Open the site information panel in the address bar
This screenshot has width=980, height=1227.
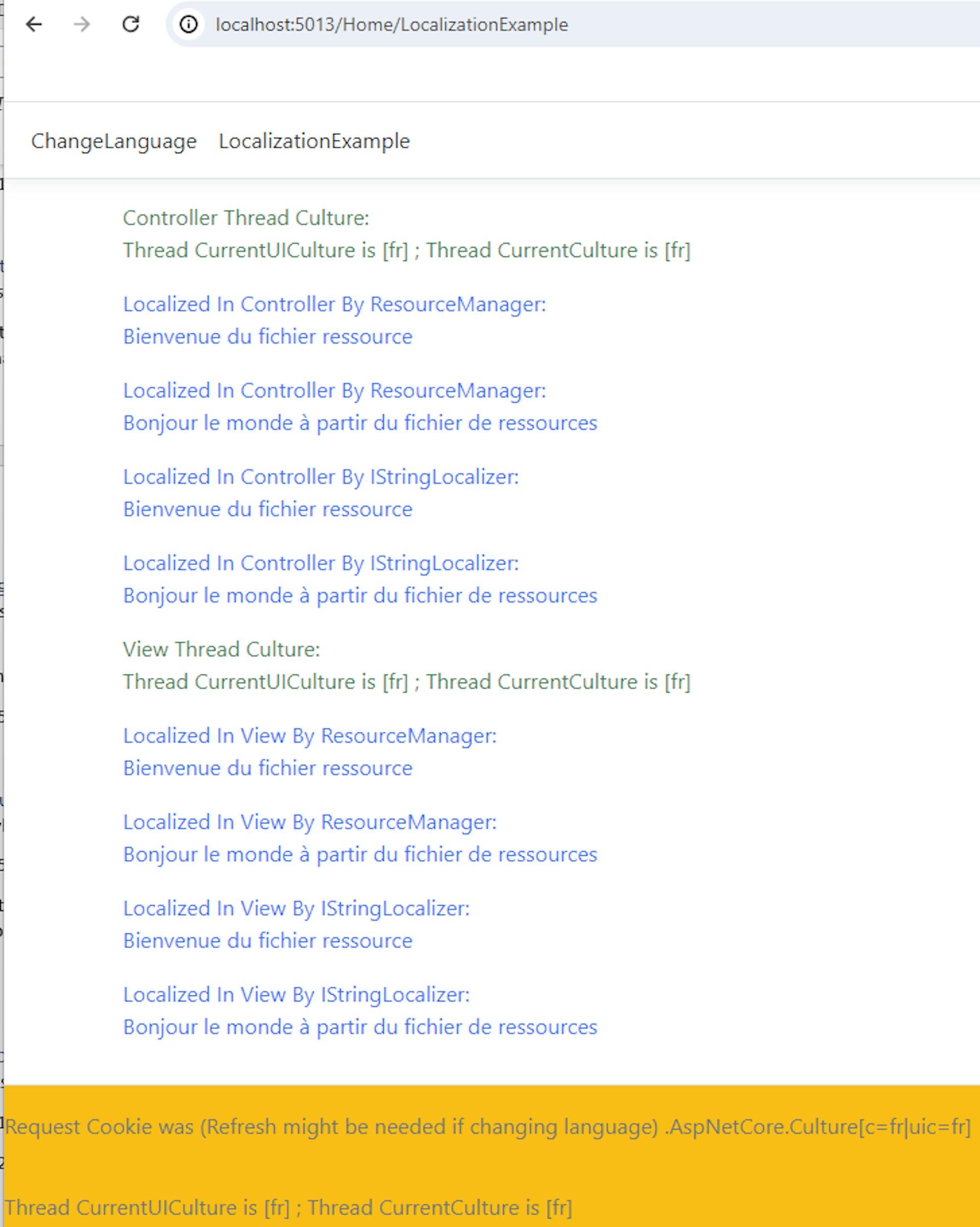[188, 25]
